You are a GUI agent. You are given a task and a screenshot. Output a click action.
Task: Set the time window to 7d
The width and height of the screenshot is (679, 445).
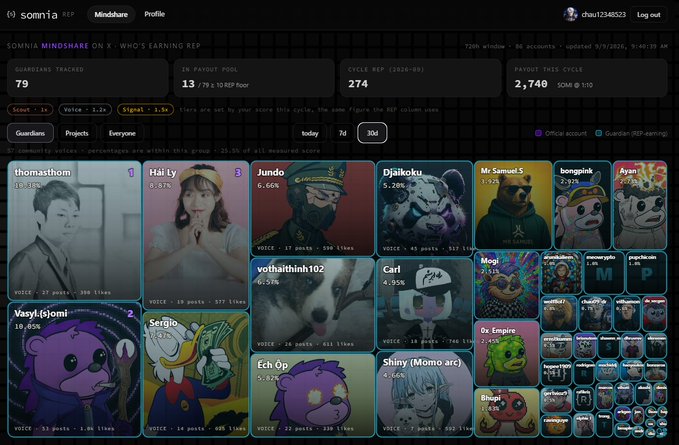click(343, 133)
